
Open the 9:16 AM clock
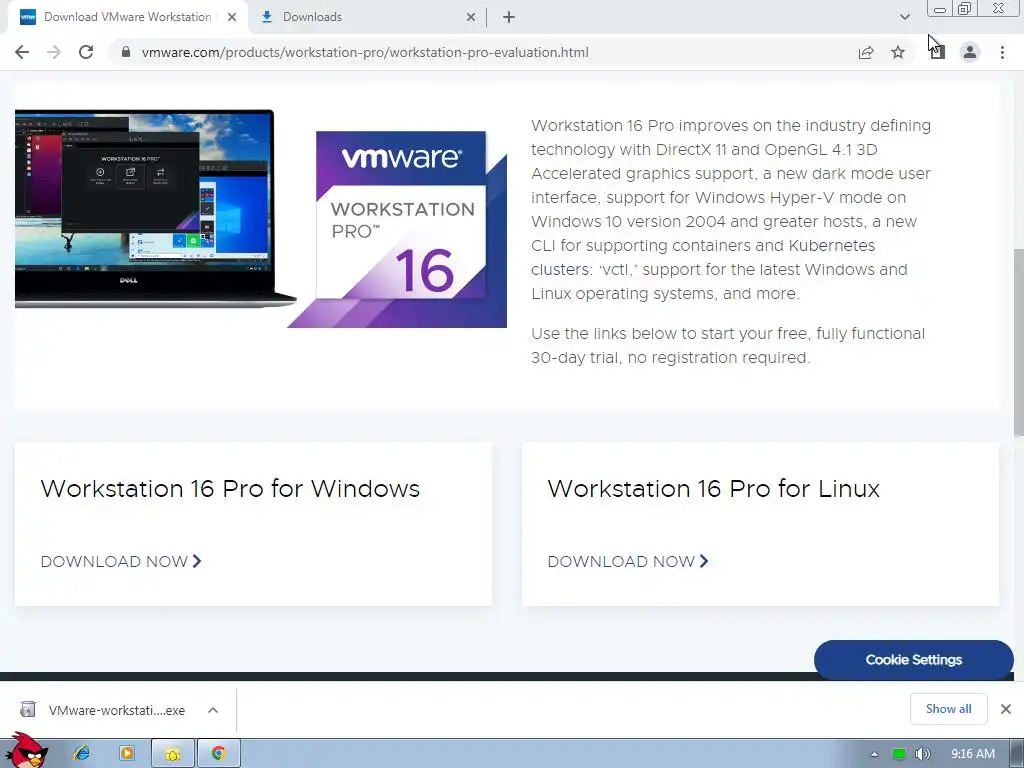tap(972, 754)
